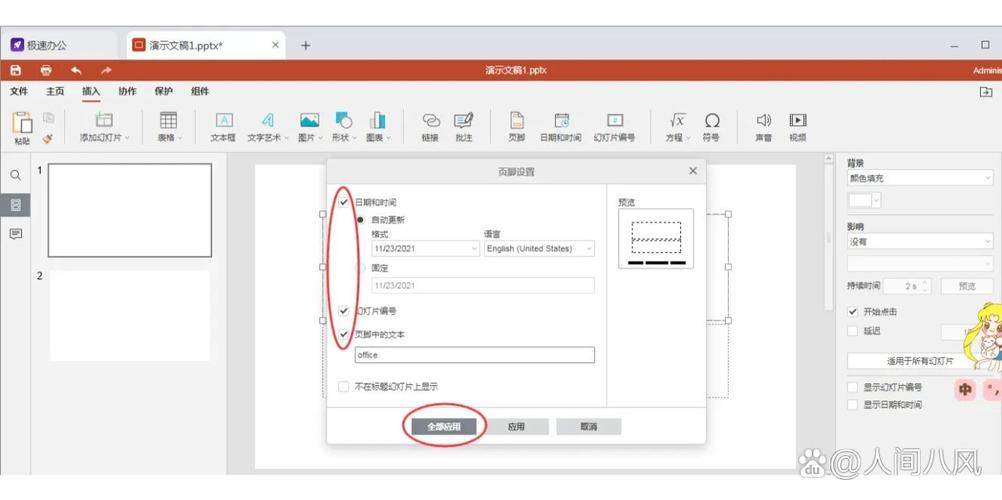Click the Footer (页脚) toolbar icon
Screen dimensions: 1002x500
tap(516, 120)
